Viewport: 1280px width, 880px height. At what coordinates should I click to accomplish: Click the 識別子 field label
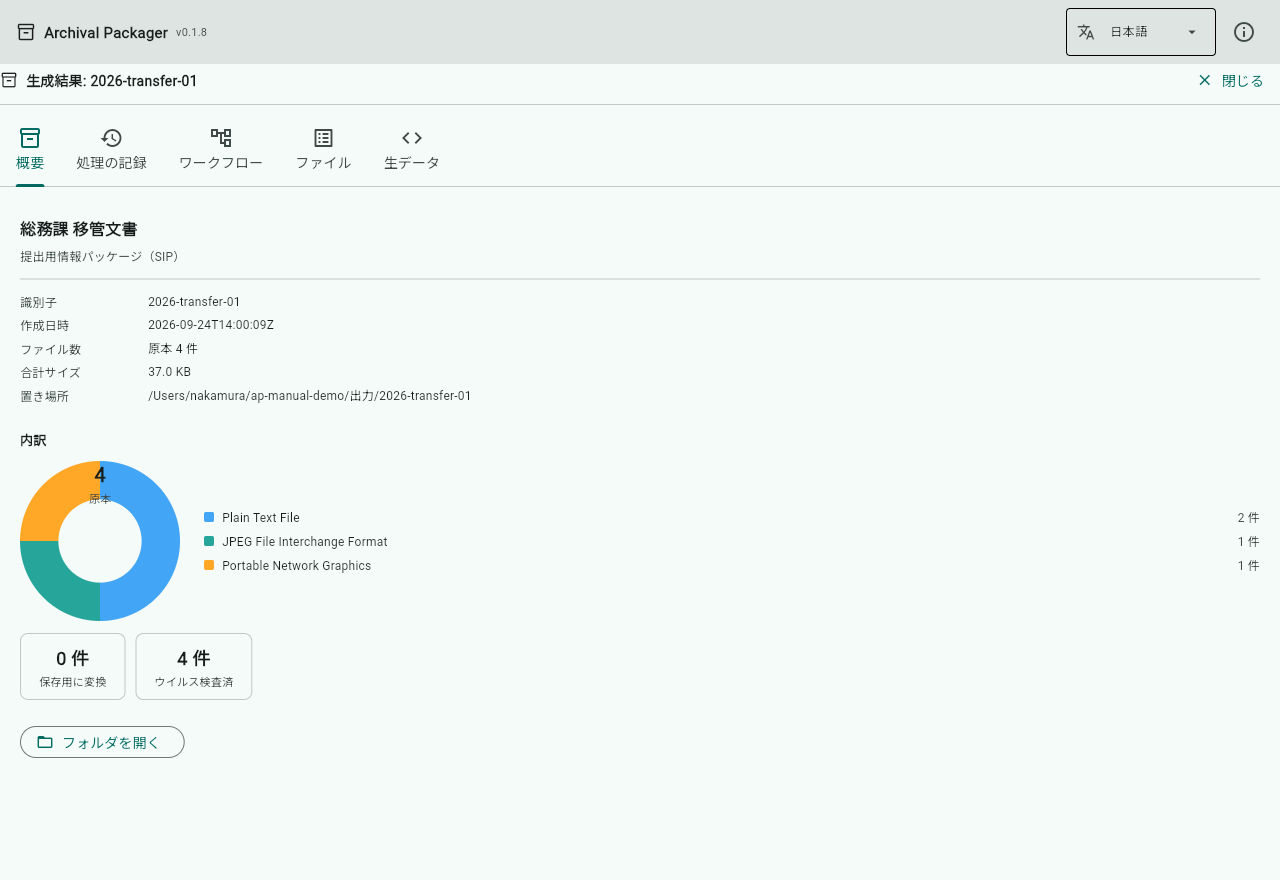39,302
